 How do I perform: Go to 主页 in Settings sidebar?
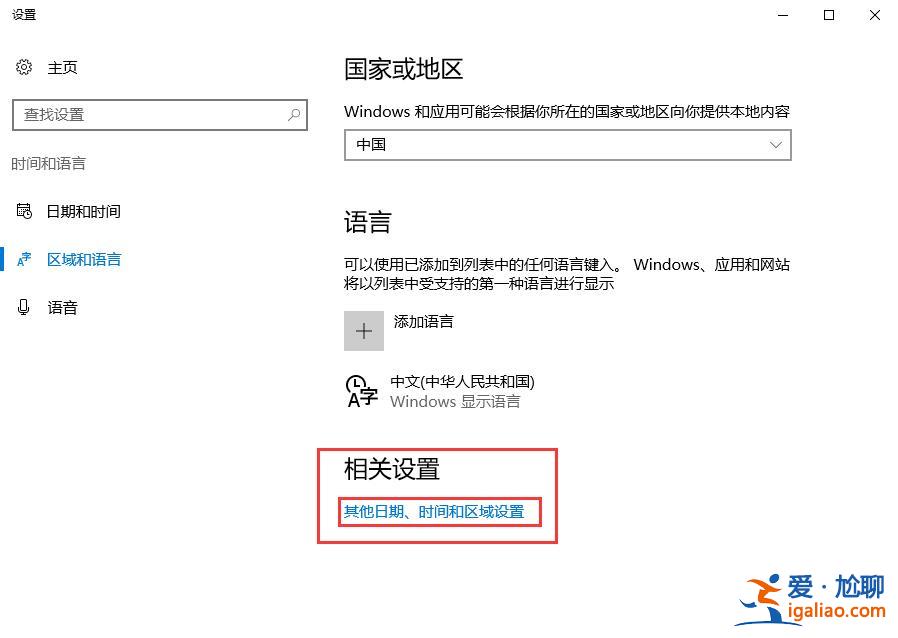click(62, 67)
